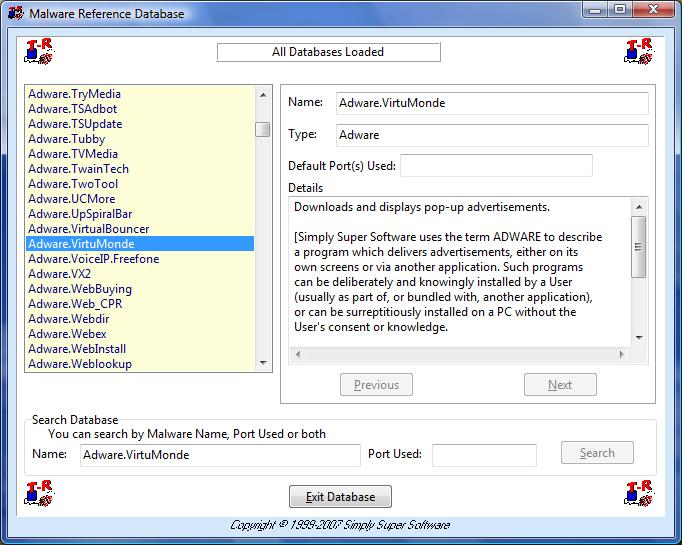Select Adware.TwoTool in the list
Image resolution: width=682 pixels, height=545 pixels.
point(140,184)
